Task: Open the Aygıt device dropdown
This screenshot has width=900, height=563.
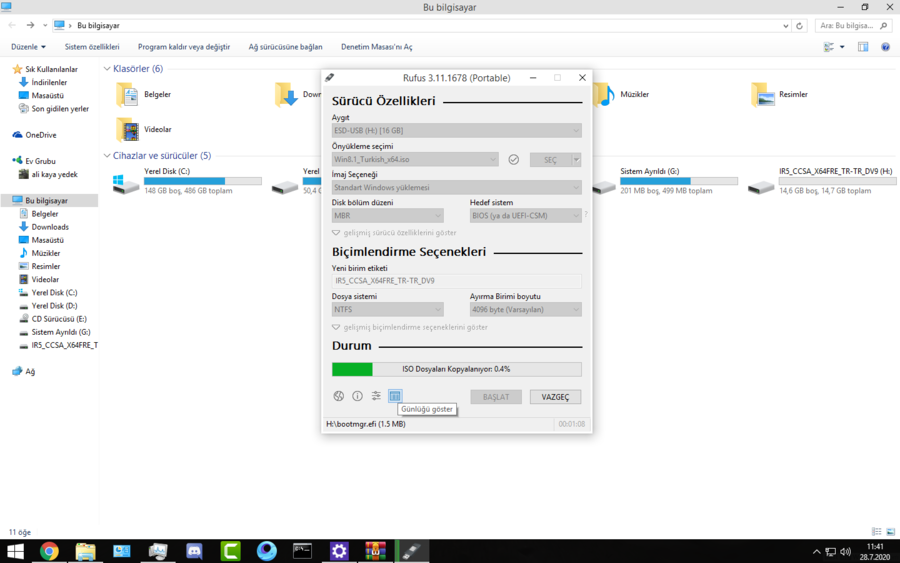Action: 456,131
